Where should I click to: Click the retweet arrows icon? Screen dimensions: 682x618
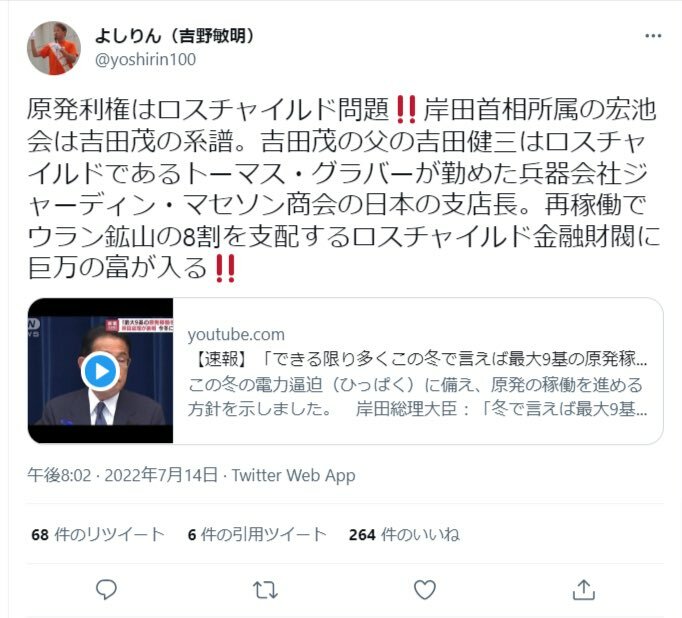pyautogui.click(x=265, y=590)
